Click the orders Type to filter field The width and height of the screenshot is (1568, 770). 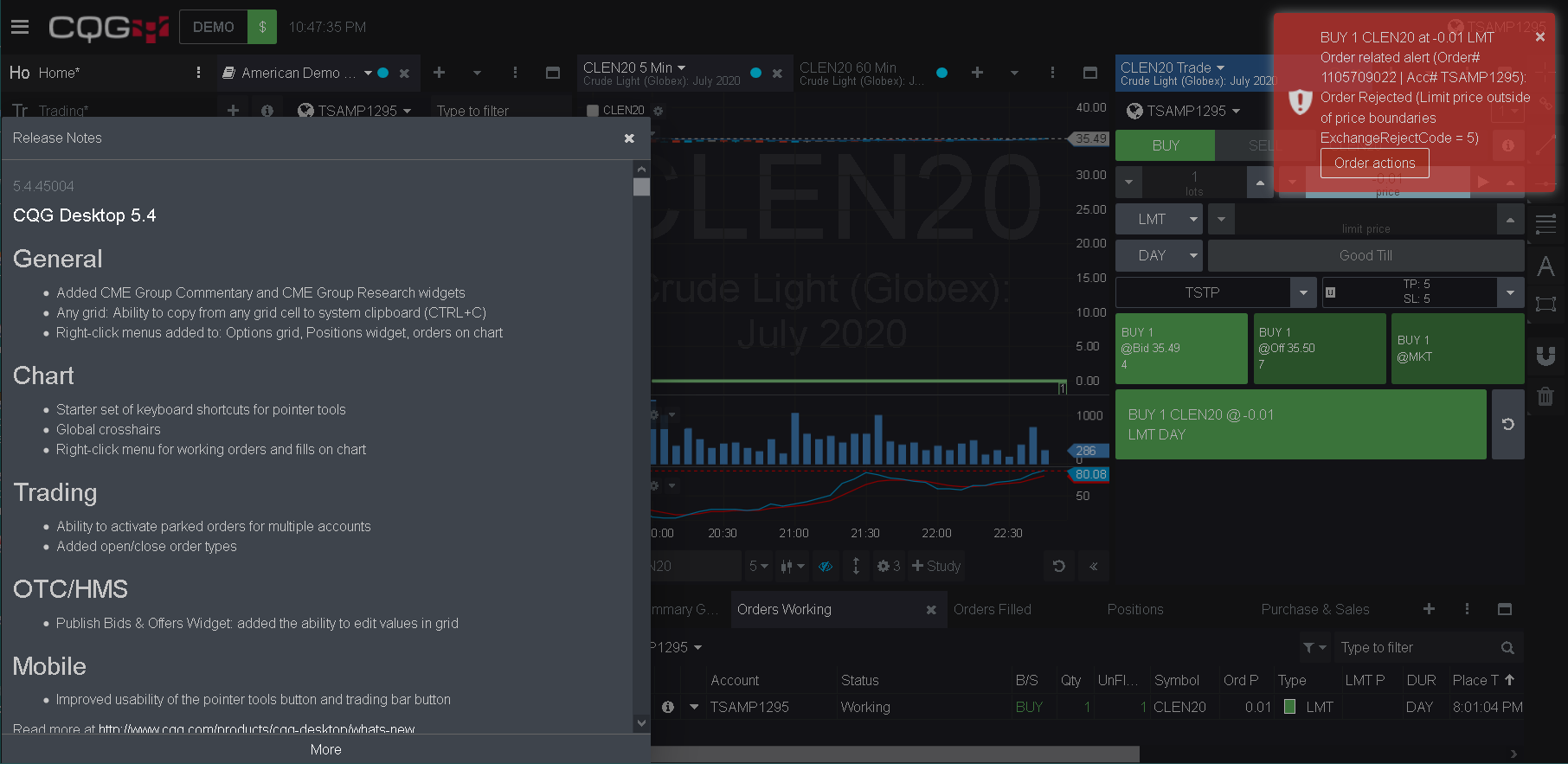(1416, 647)
